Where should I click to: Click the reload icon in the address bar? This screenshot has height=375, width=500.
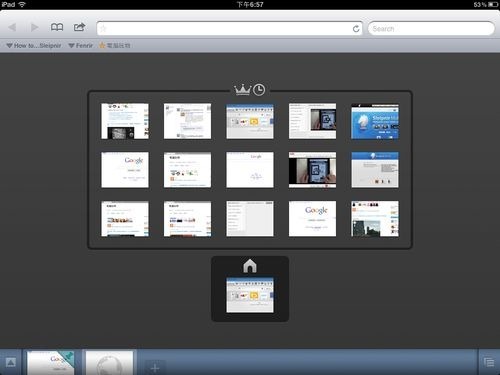pyautogui.click(x=356, y=29)
